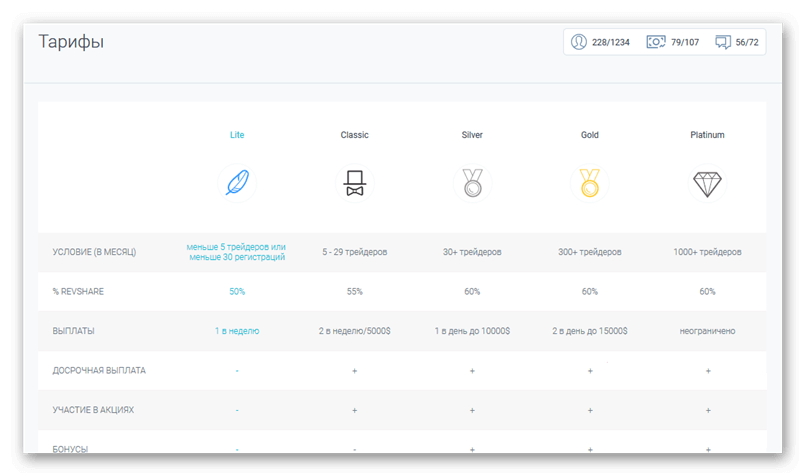The width and height of the screenshot is (805, 476).
Task: Select the Gold medal icon
Action: [590, 183]
